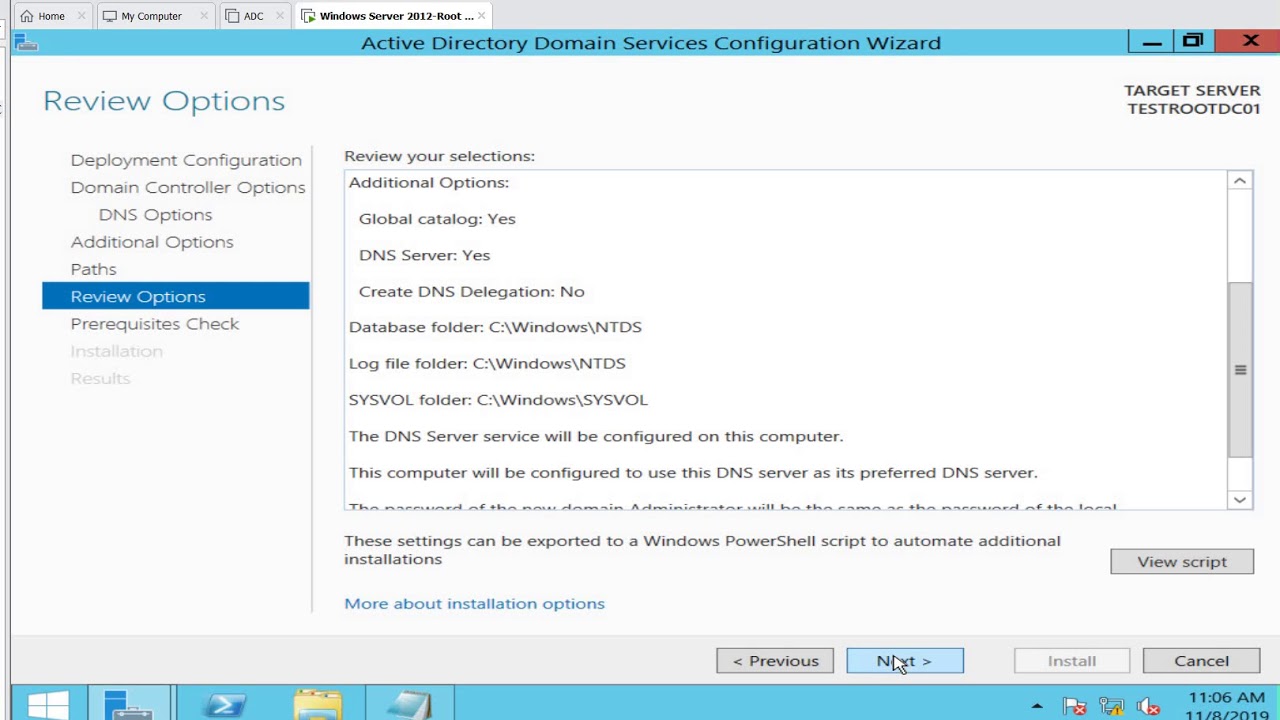Image resolution: width=1280 pixels, height=720 pixels.
Task: Open Server Manager from the taskbar
Action: coord(129,704)
